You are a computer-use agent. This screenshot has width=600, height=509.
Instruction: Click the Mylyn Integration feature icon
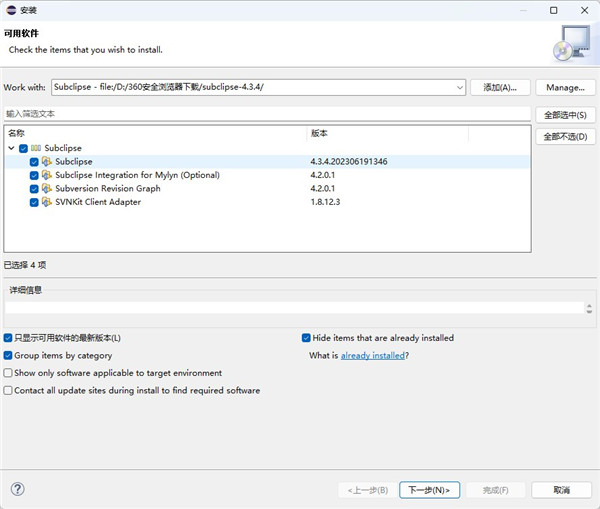point(46,175)
